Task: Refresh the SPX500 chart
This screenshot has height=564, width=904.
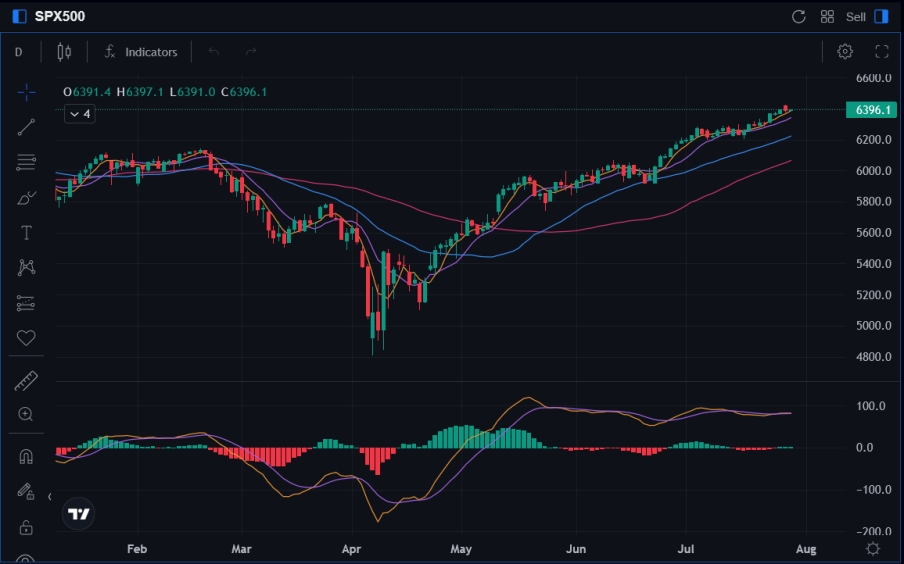Action: tap(798, 17)
